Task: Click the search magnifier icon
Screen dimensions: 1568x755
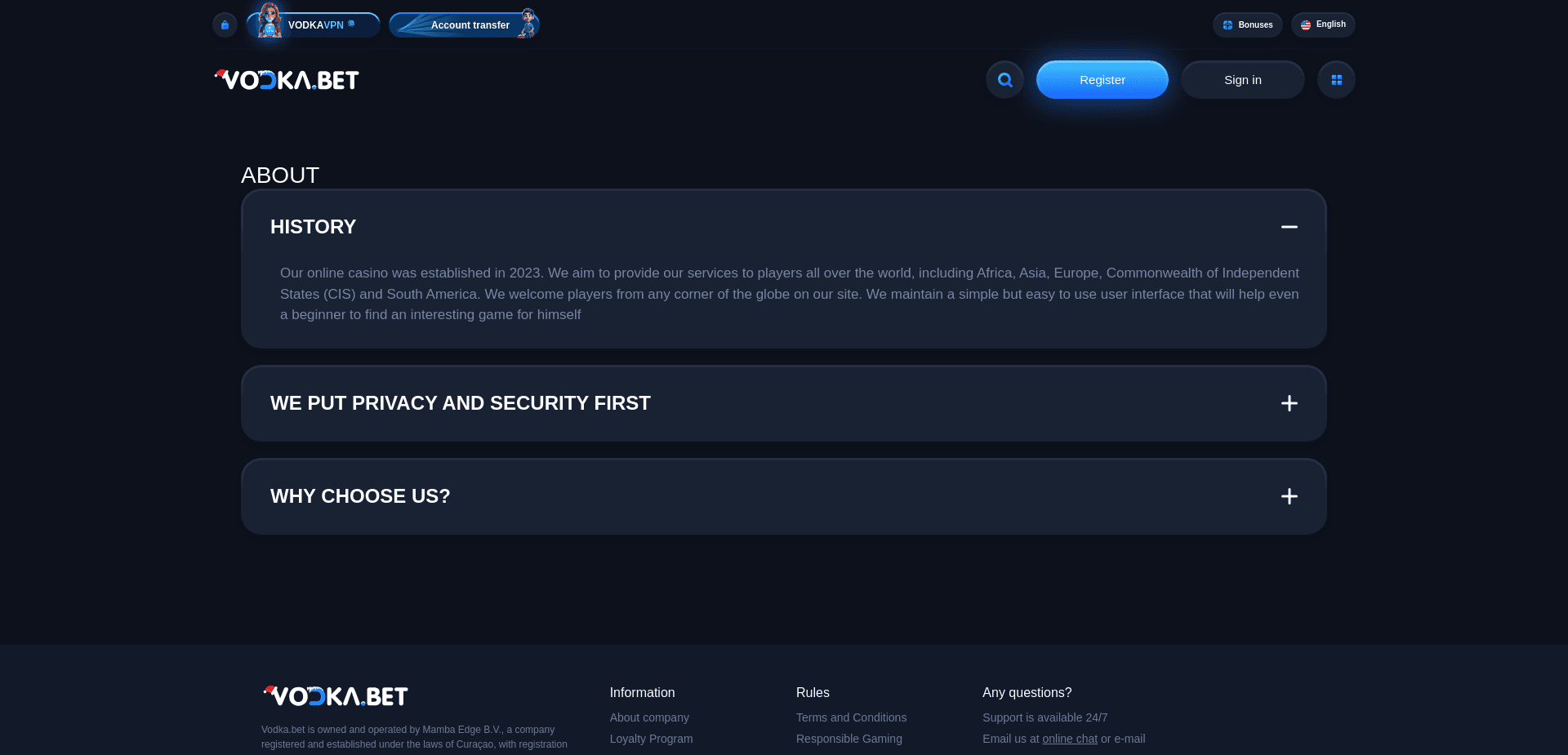Action: click(1004, 80)
